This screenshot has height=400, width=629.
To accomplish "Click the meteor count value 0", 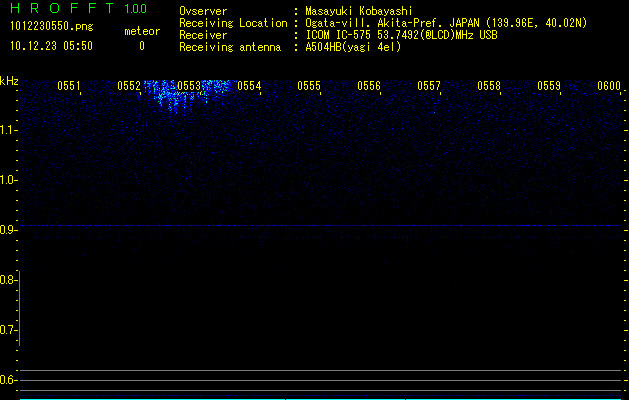I will tap(142, 46).
